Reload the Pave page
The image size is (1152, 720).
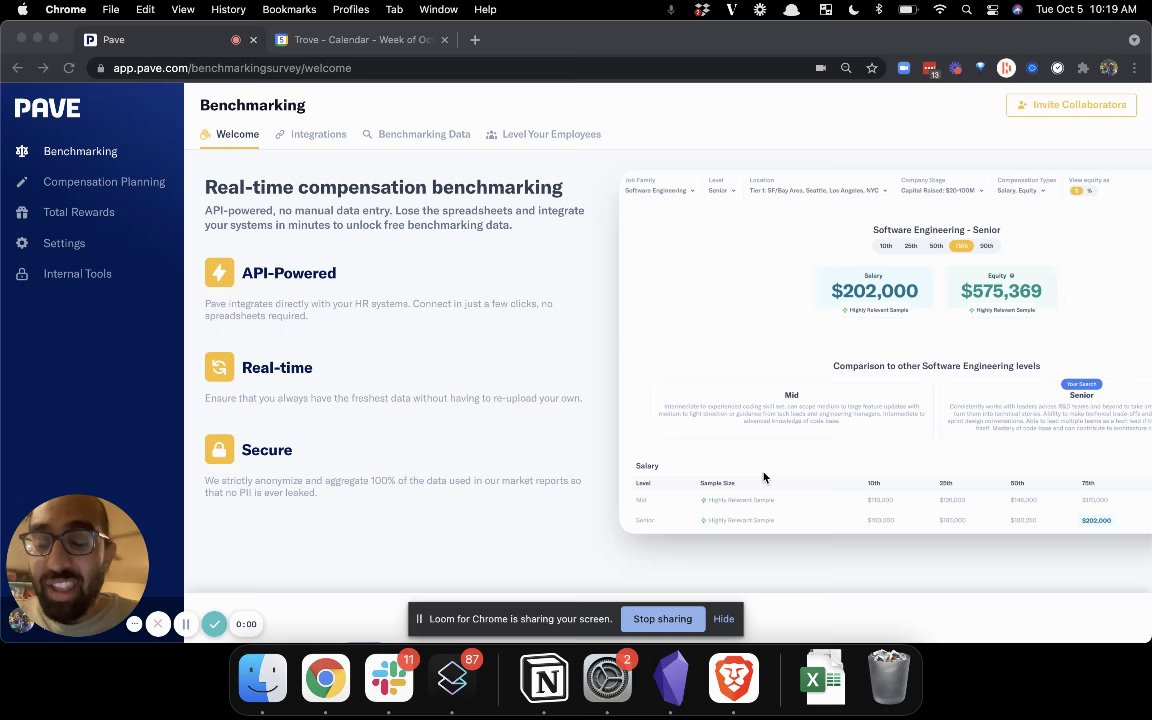(x=69, y=68)
